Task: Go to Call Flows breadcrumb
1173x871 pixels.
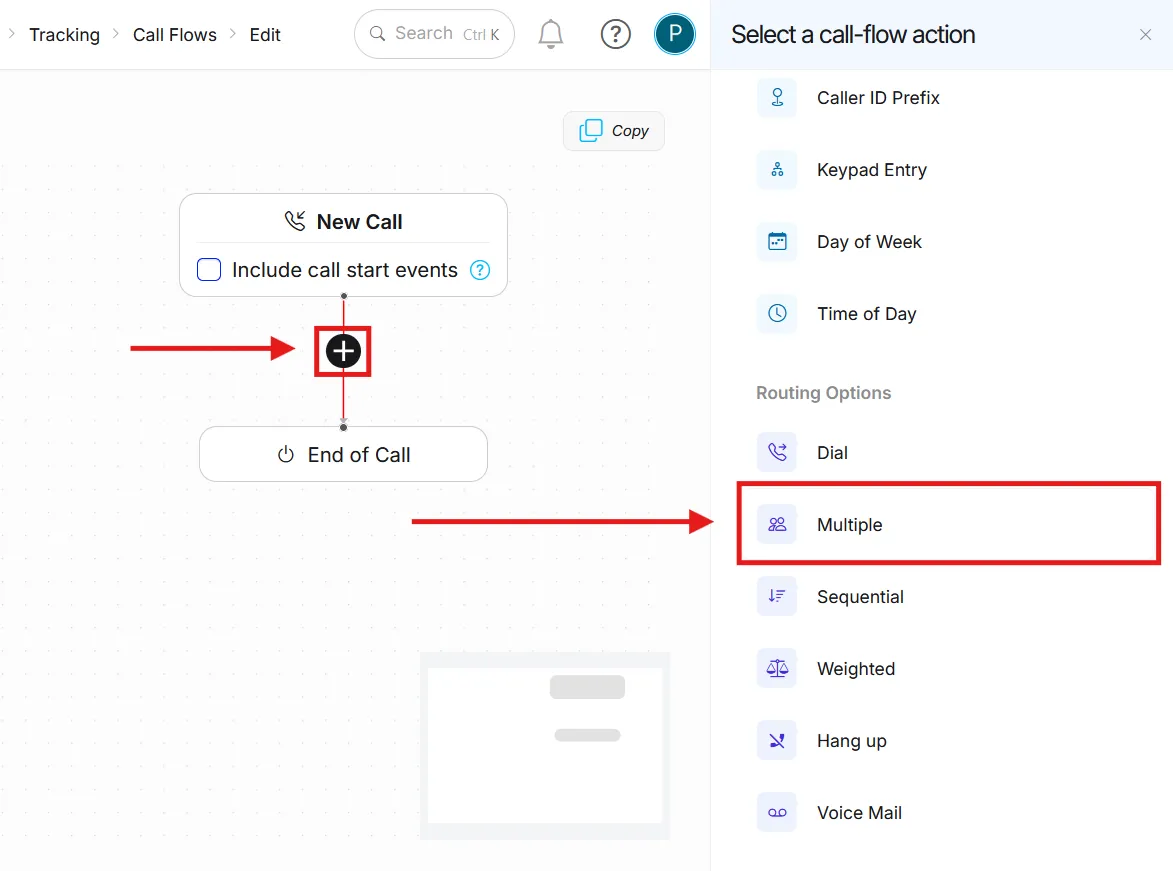Action: [174, 35]
